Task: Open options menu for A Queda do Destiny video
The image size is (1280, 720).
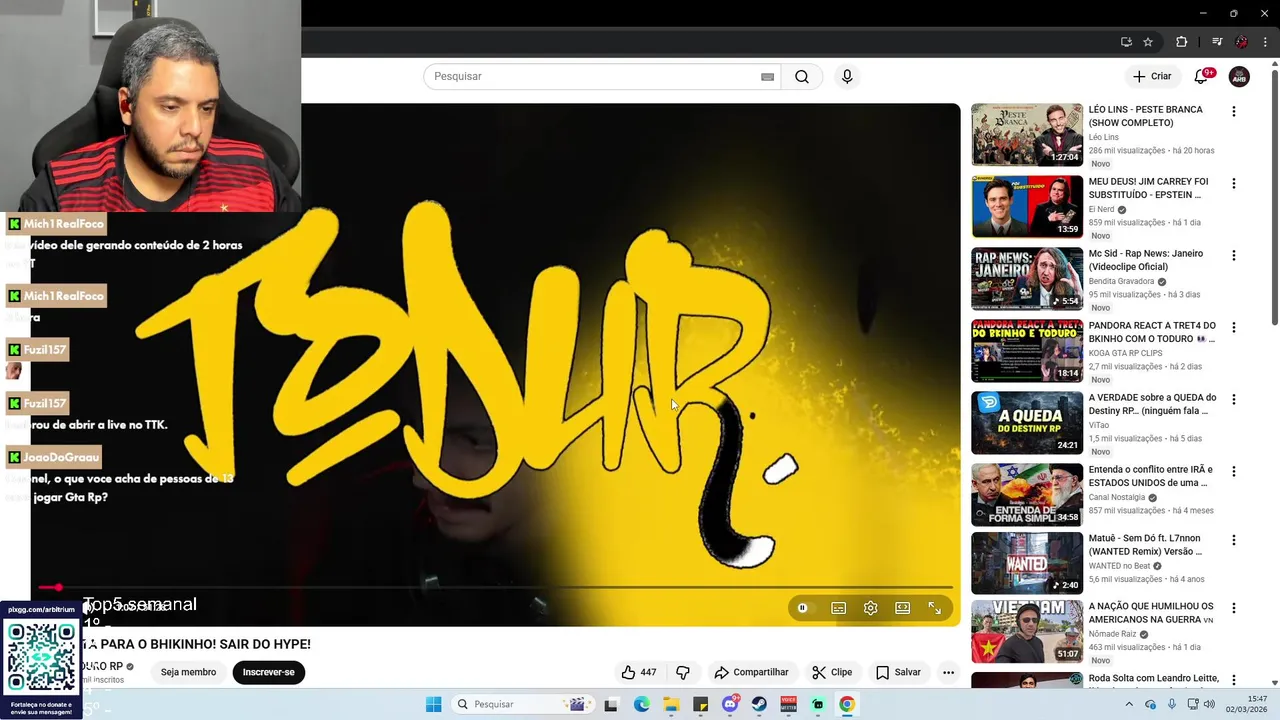Action: pyautogui.click(x=1234, y=400)
